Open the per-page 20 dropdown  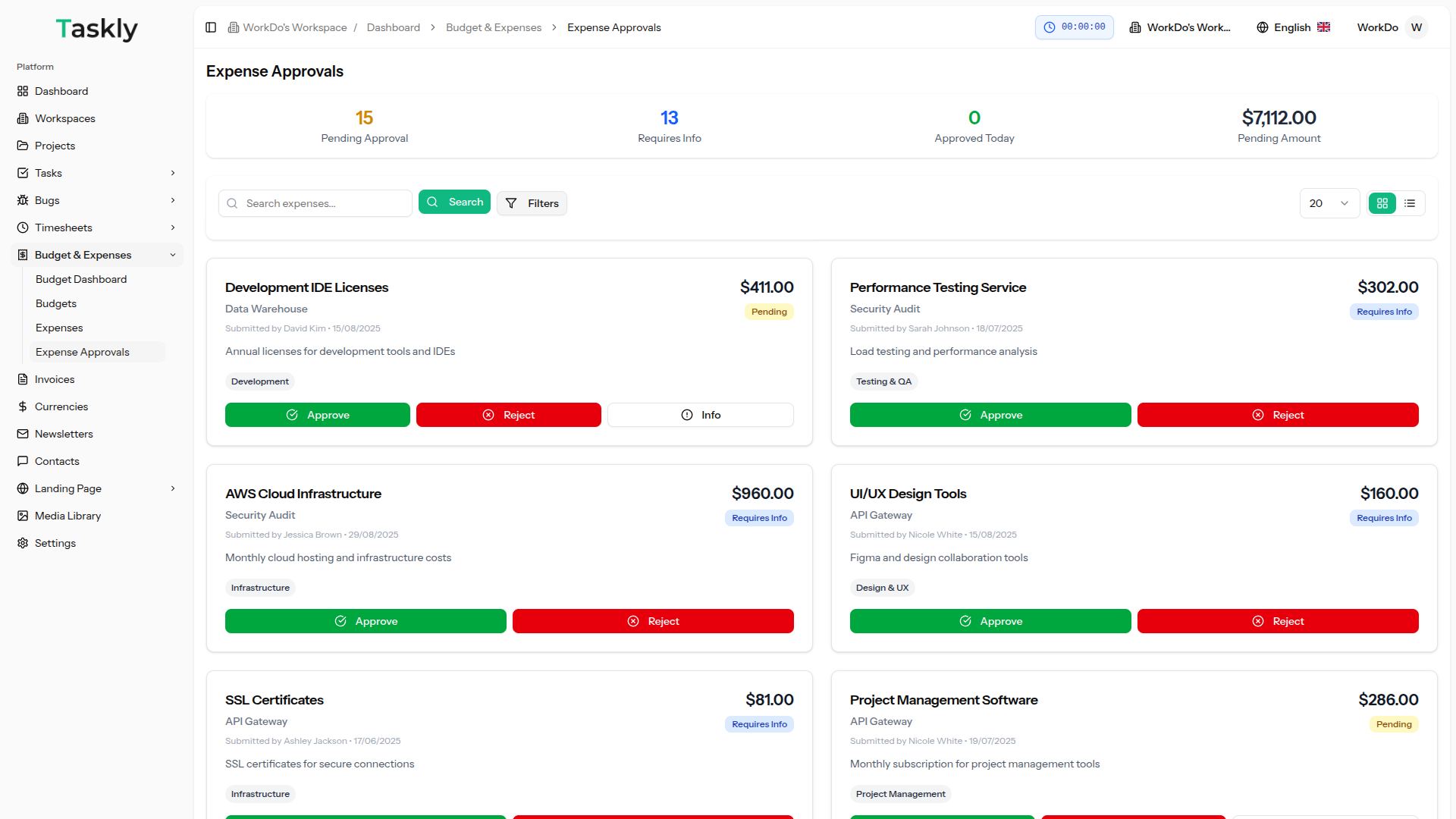tap(1329, 203)
